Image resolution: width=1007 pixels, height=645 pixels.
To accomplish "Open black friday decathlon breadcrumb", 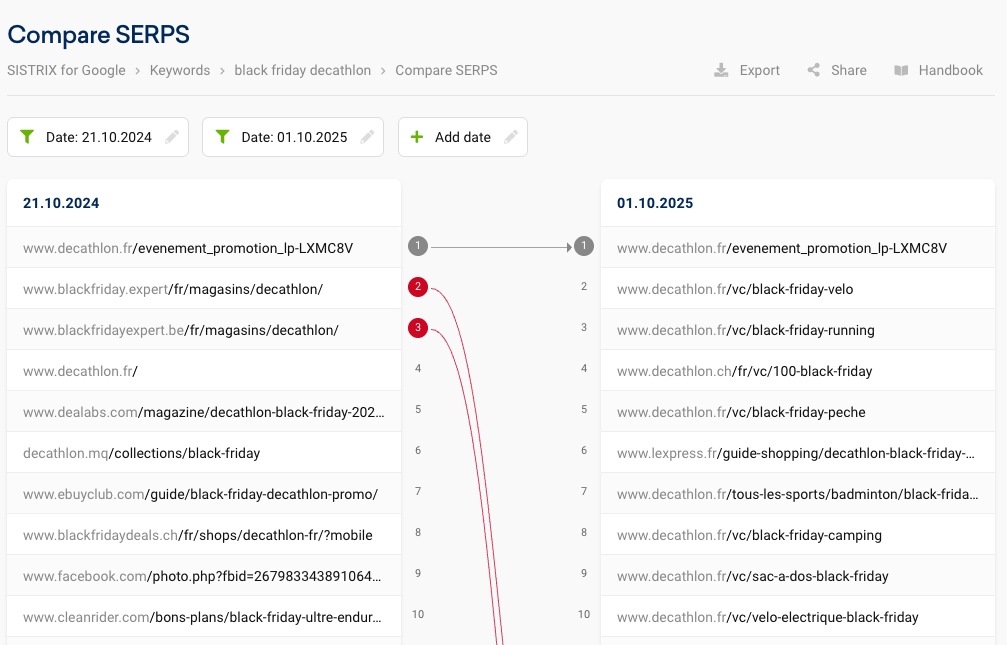I will pyautogui.click(x=302, y=70).
